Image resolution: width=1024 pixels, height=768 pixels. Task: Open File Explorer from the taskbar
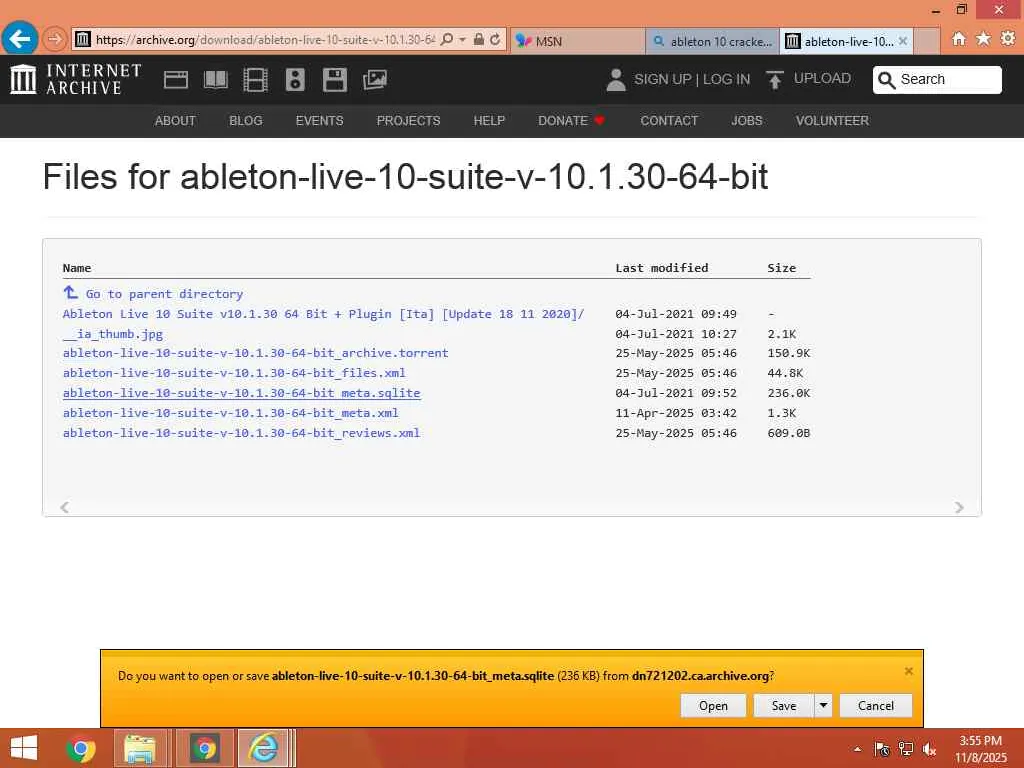pyautogui.click(x=140, y=748)
